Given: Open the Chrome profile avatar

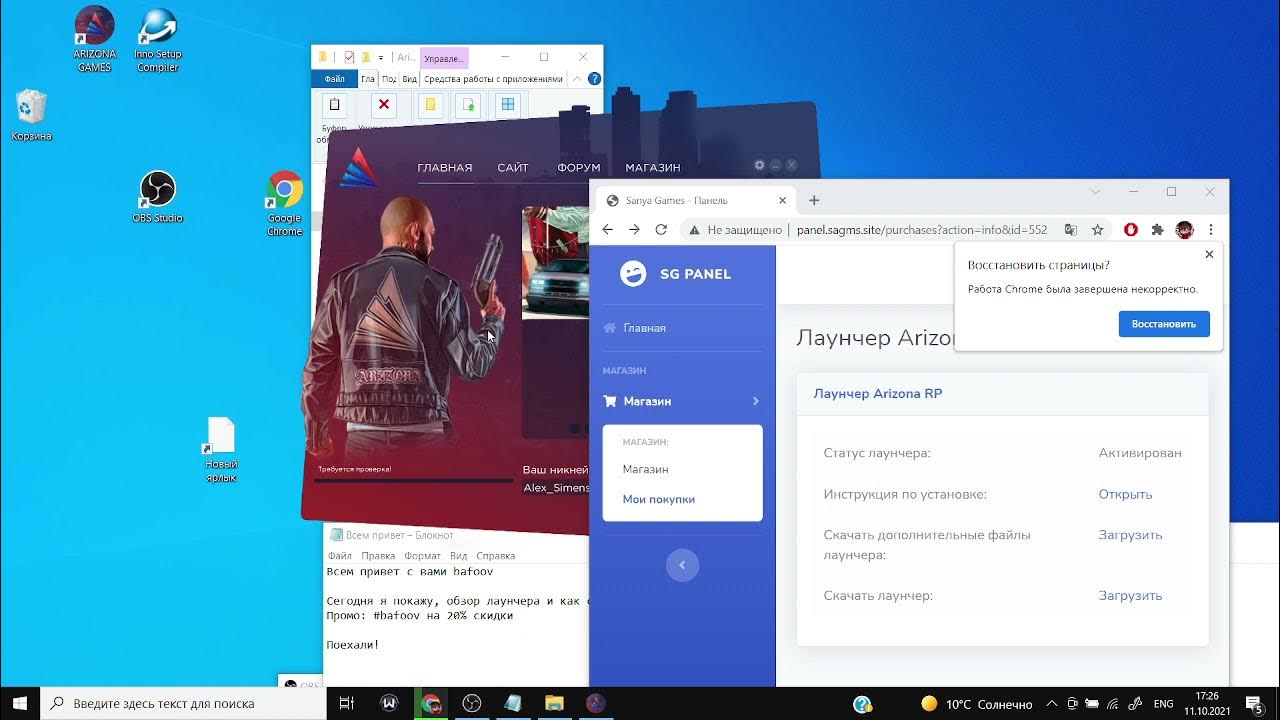Looking at the screenshot, I should (x=1184, y=230).
